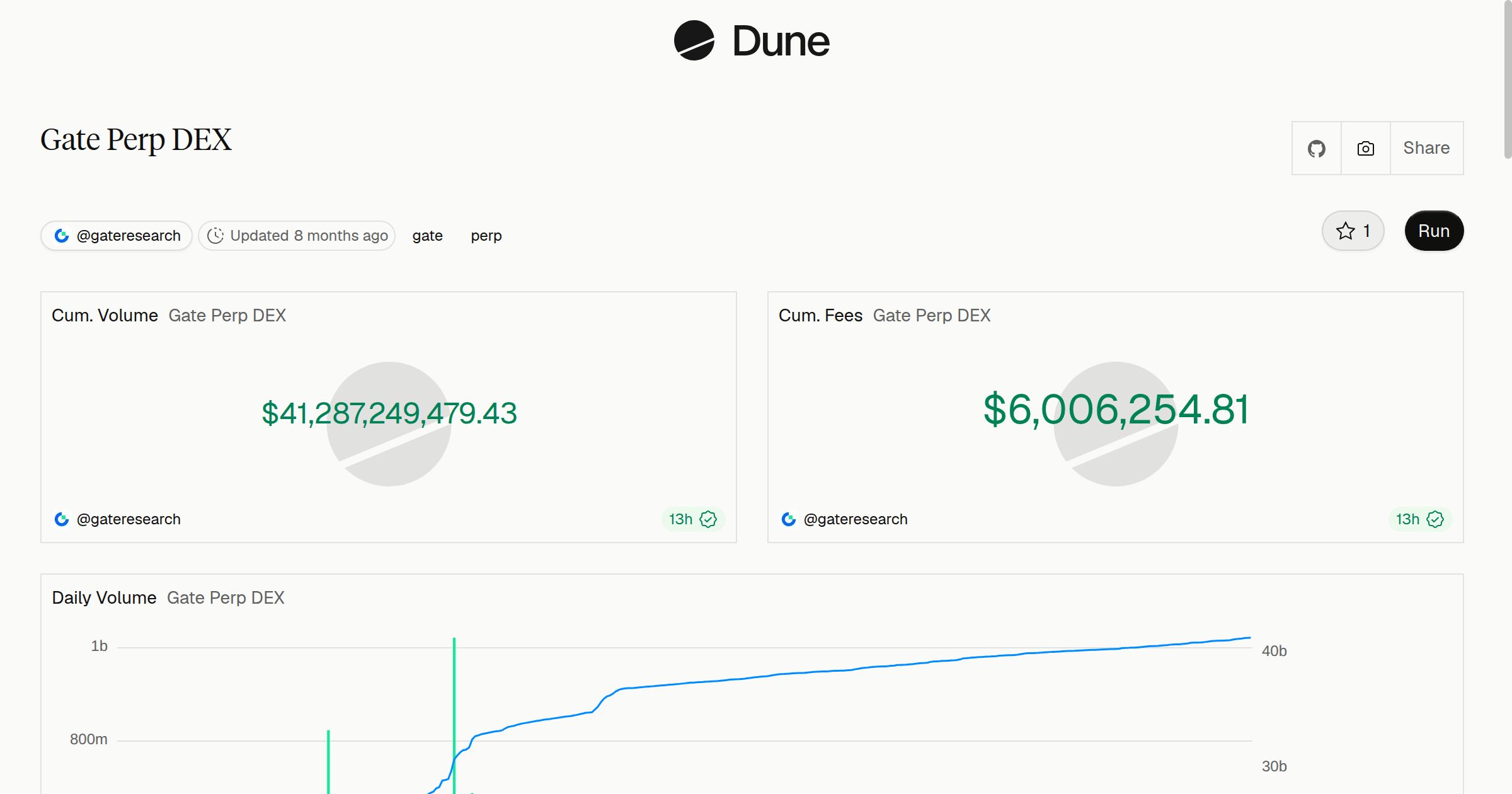This screenshot has height=794, width=1512.
Task: Open the GitHub icon button
Action: pyautogui.click(x=1317, y=149)
